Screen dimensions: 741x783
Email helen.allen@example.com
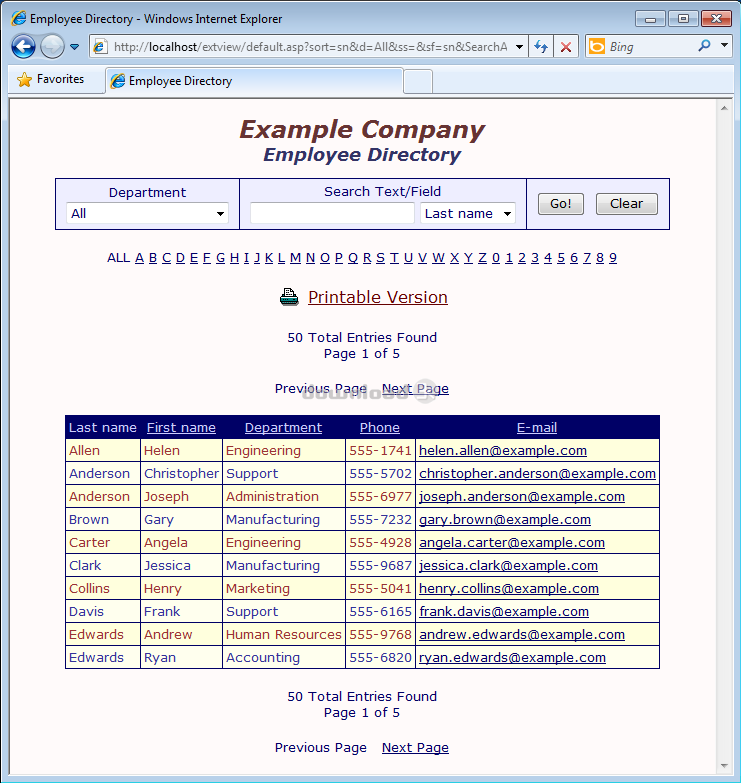pos(503,450)
